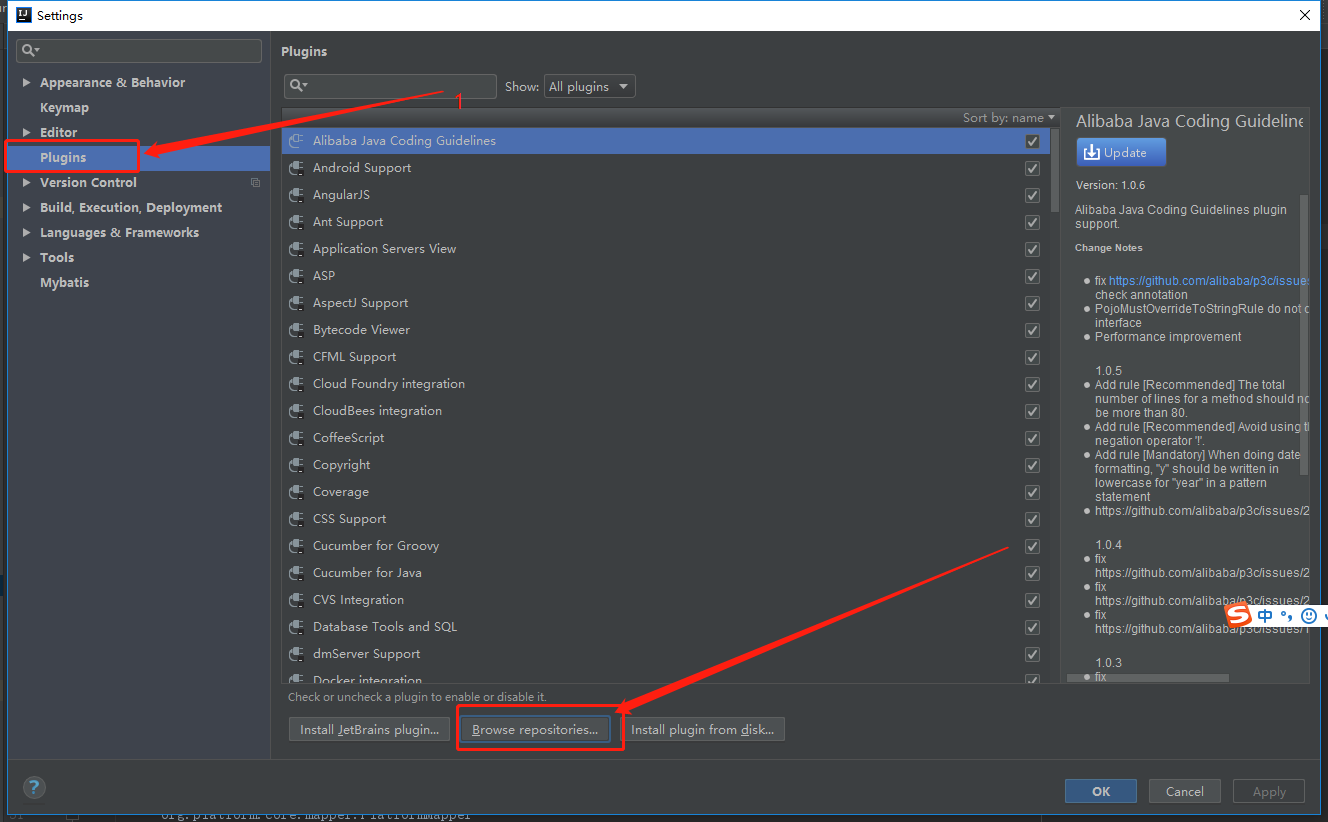Click the CVS Integration plugin icon
Screen dimensions: 1328x822
pos(296,600)
